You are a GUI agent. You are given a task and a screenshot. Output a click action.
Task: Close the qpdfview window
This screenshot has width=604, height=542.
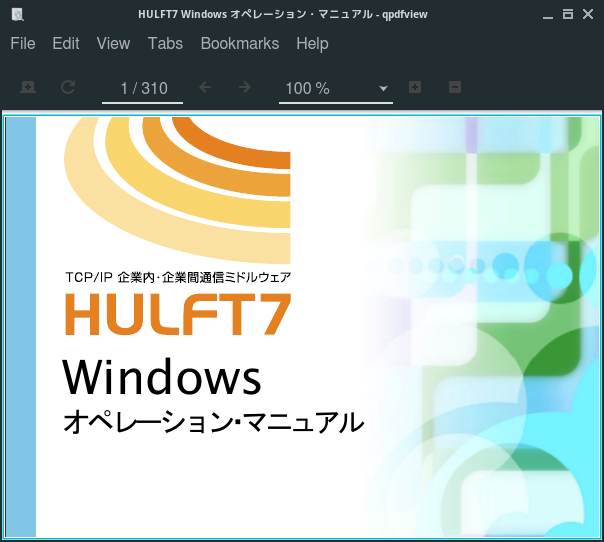tap(588, 15)
